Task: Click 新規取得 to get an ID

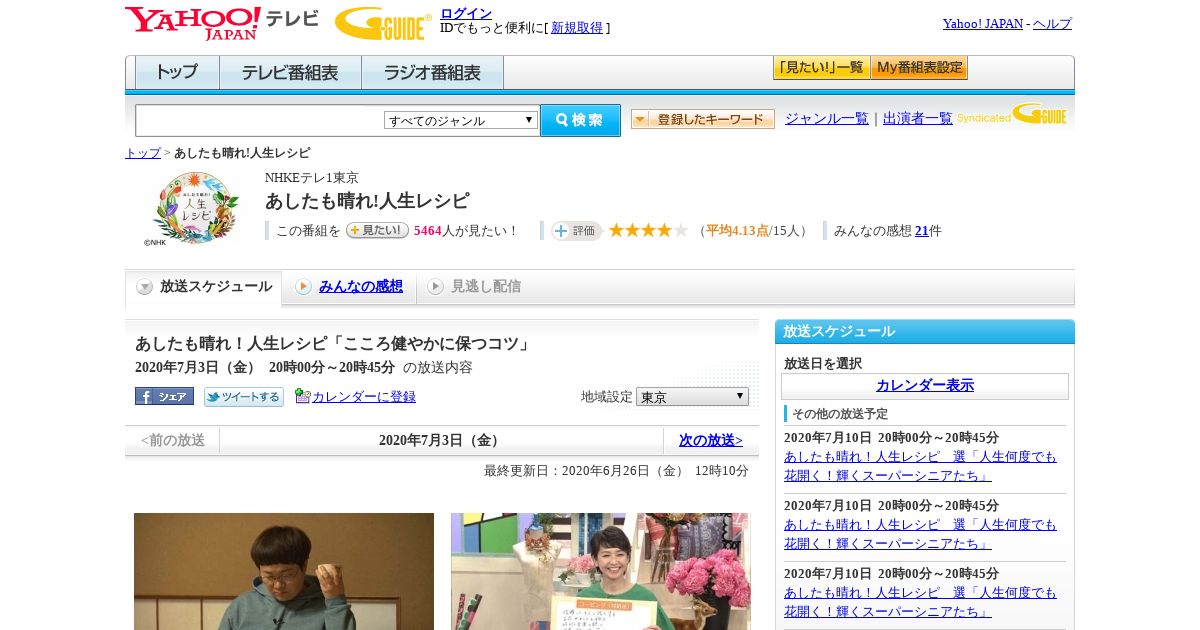Action: pos(577,28)
